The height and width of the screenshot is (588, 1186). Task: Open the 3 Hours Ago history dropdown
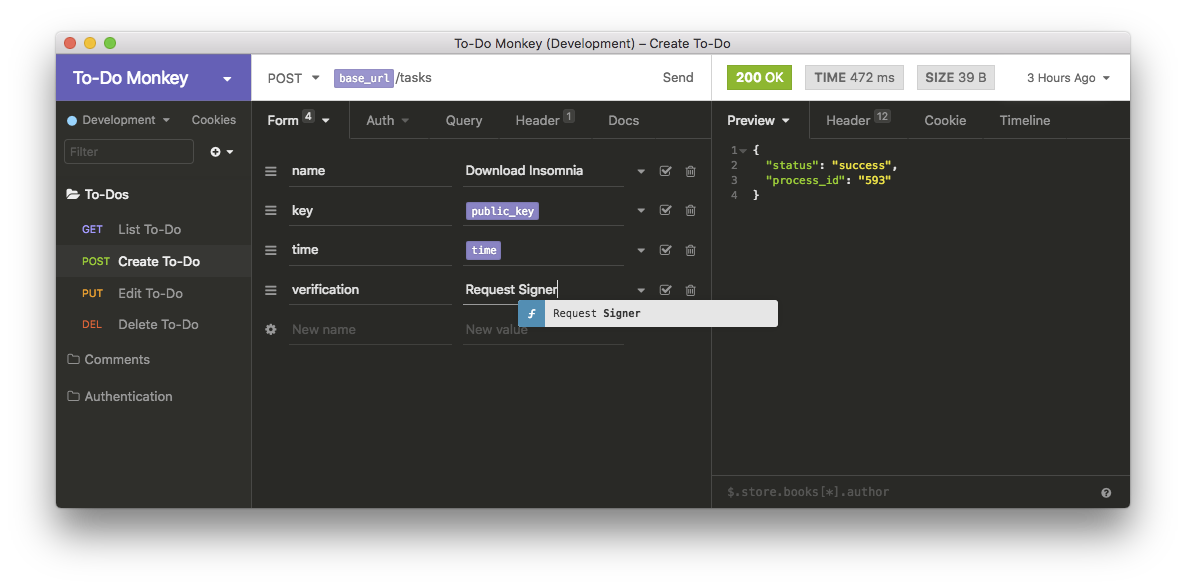point(1068,78)
